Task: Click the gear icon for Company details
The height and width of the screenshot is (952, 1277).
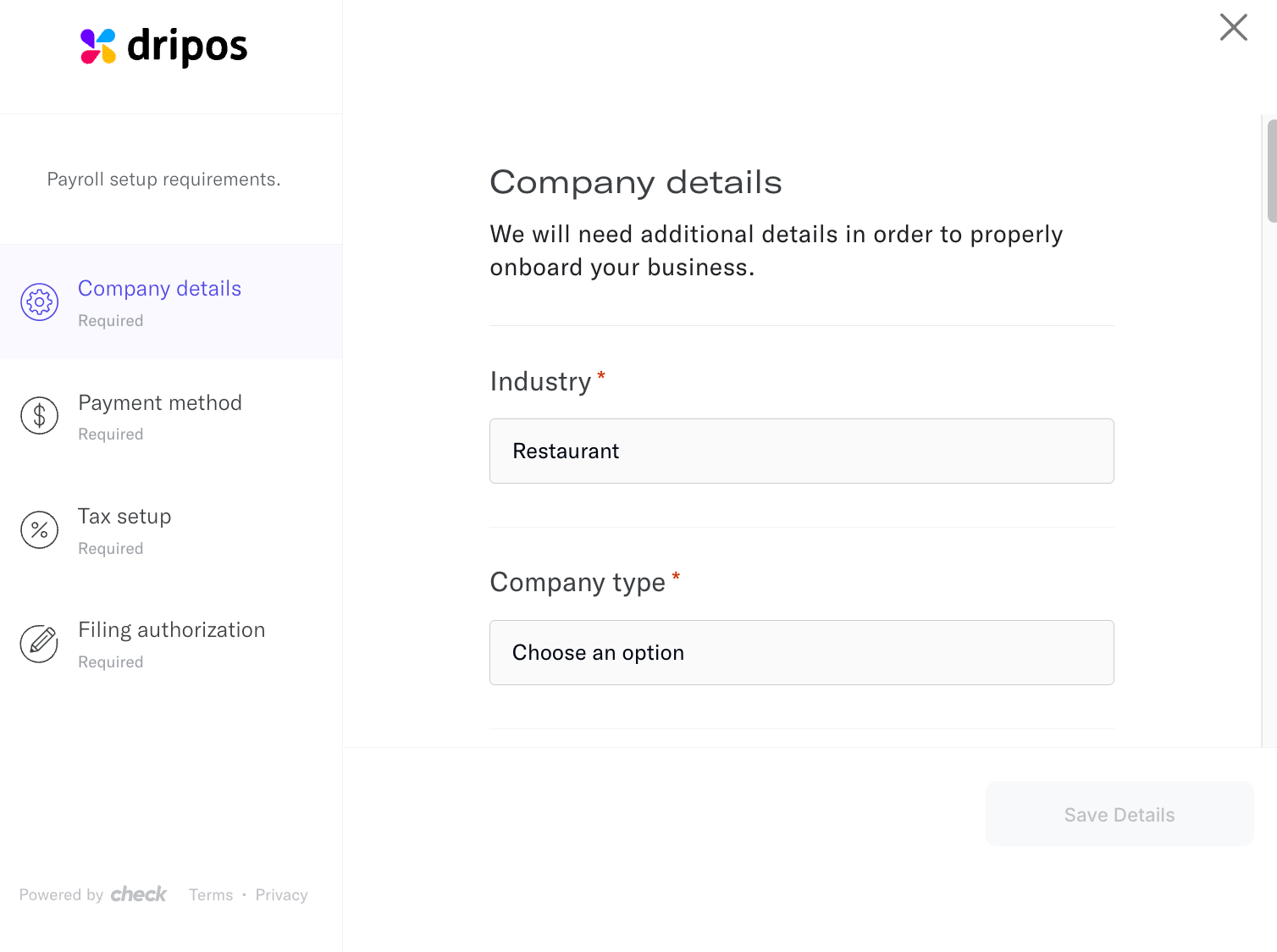Action: click(40, 302)
